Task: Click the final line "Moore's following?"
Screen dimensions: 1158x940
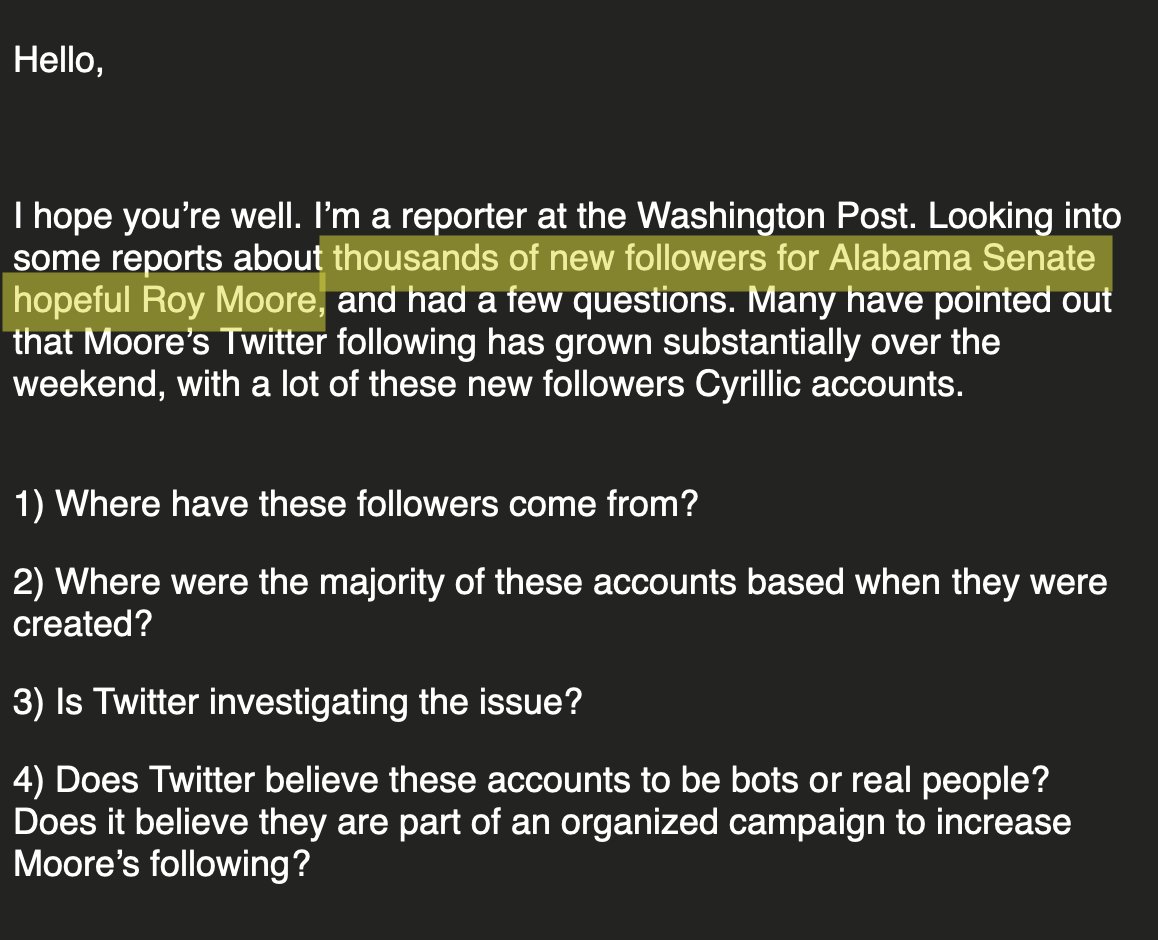Action: tap(162, 864)
